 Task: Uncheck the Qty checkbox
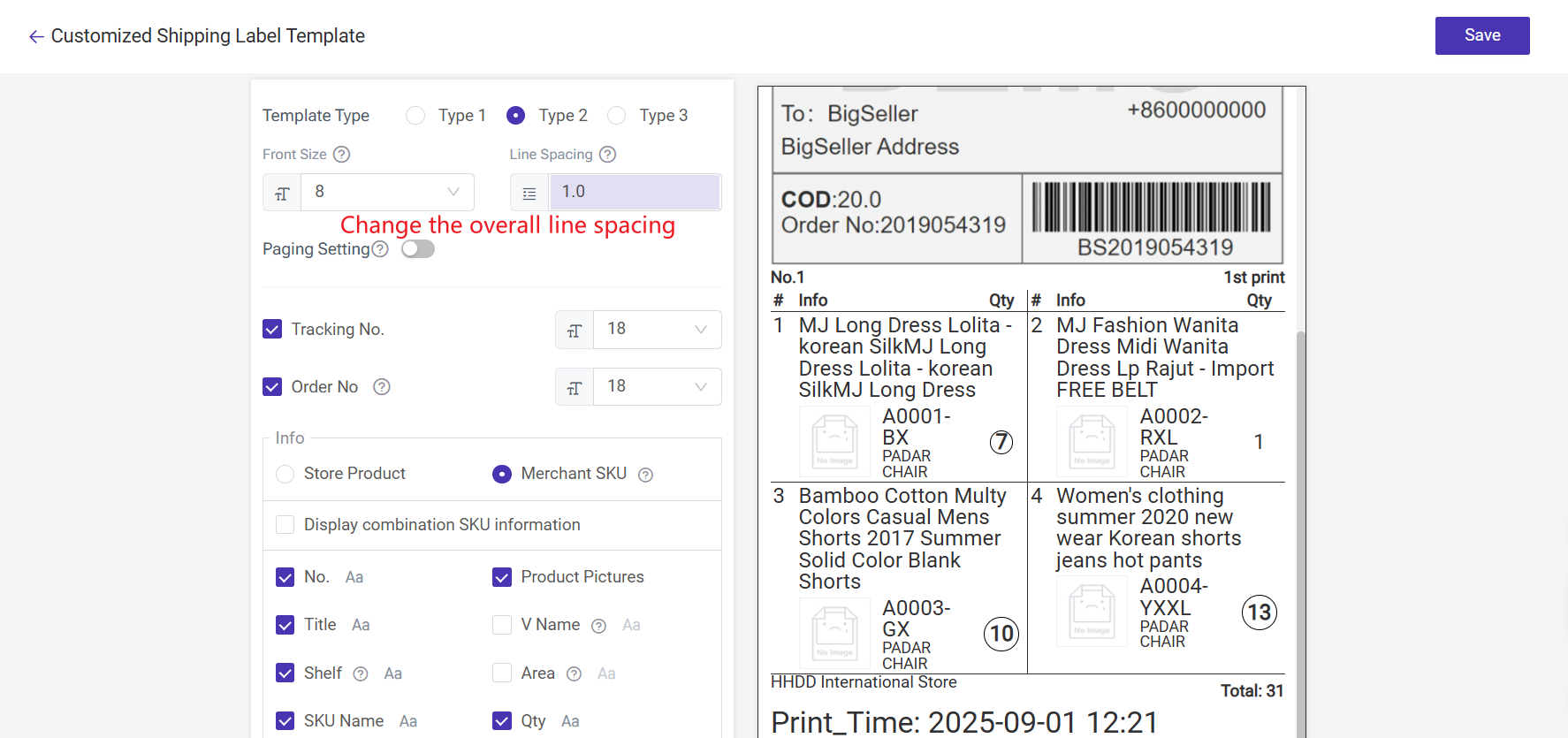coord(502,721)
